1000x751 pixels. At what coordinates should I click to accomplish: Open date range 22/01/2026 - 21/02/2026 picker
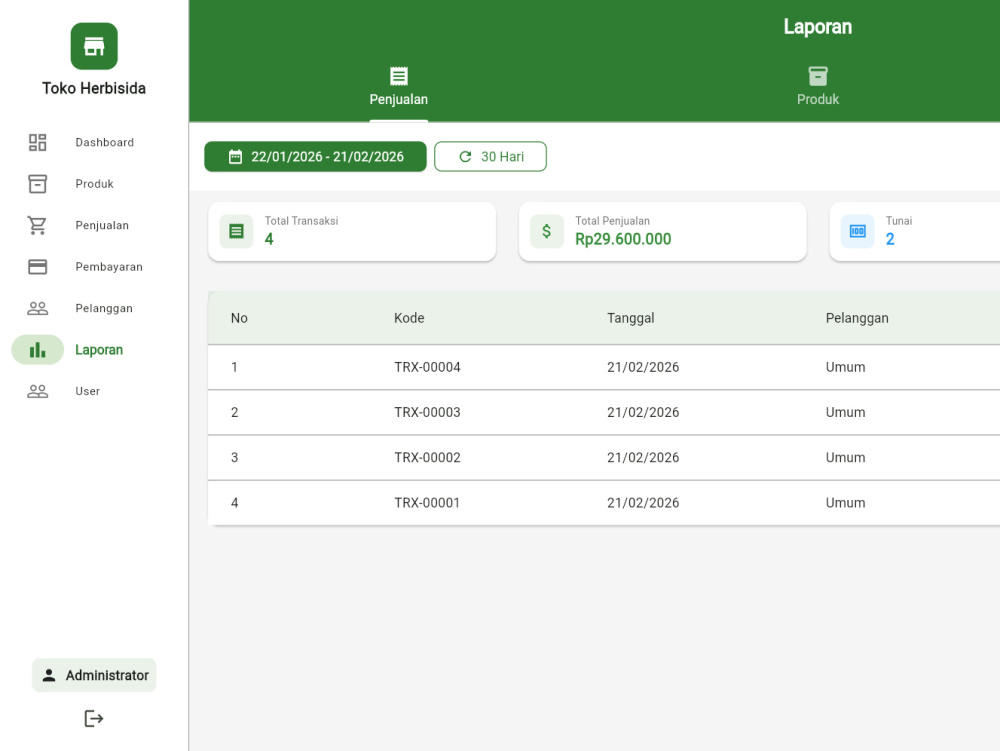(315, 157)
